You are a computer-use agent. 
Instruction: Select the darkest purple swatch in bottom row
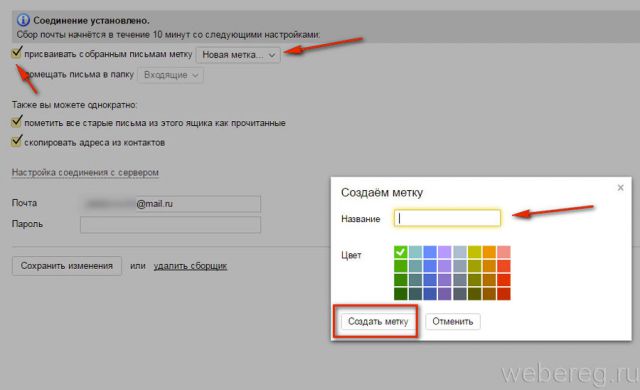pyautogui.click(x=444, y=294)
